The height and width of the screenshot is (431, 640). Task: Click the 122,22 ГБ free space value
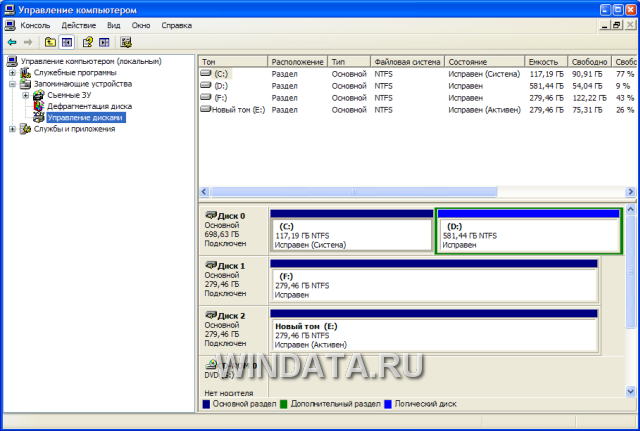(x=589, y=98)
